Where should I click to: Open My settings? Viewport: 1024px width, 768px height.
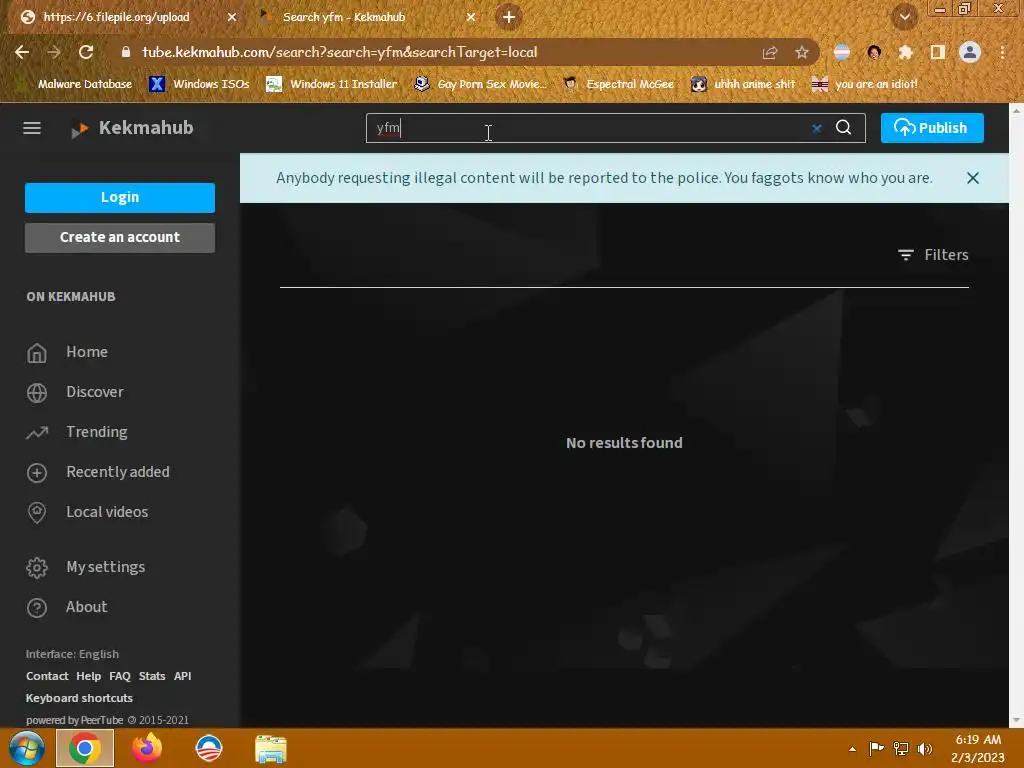coord(105,567)
